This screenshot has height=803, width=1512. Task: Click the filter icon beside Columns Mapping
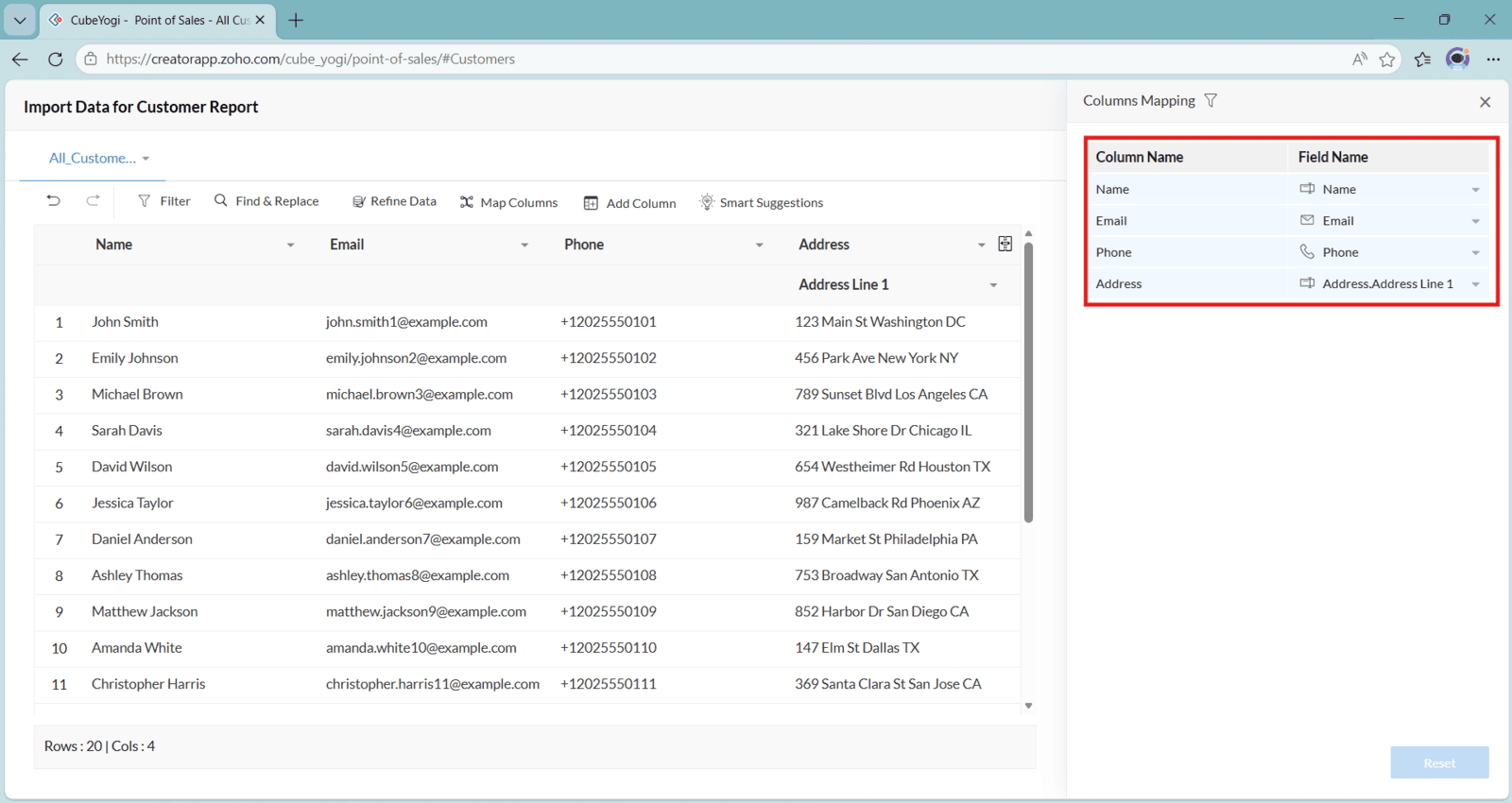click(x=1211, y=100)
